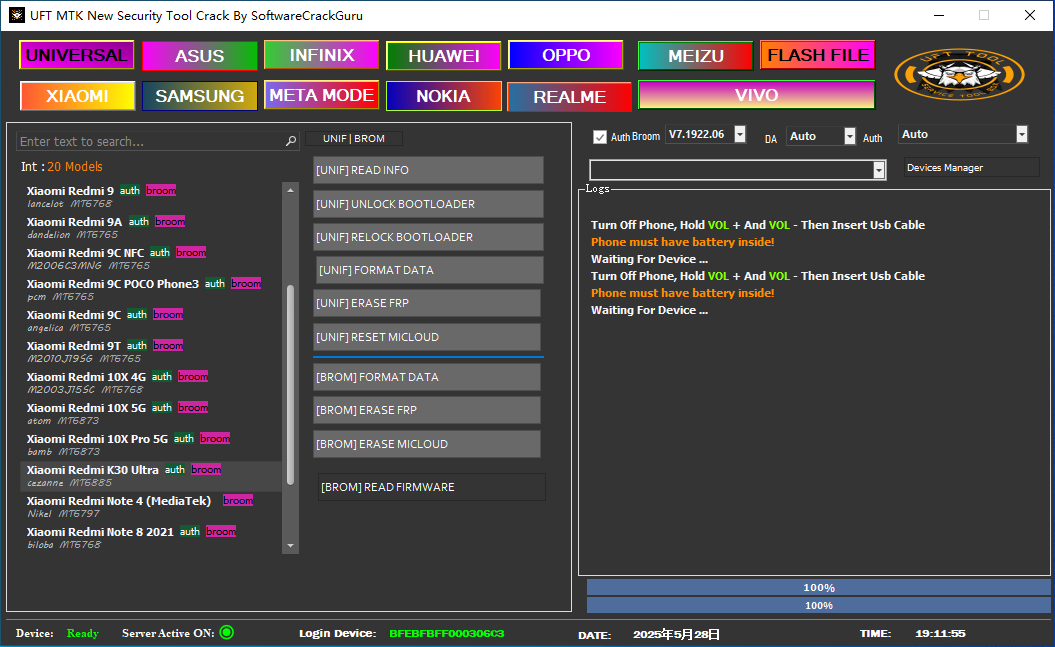
Task: Run [UNIF] RELOCK BOOTLOADER
Action: pyautogui.click(x=428, y=237)
